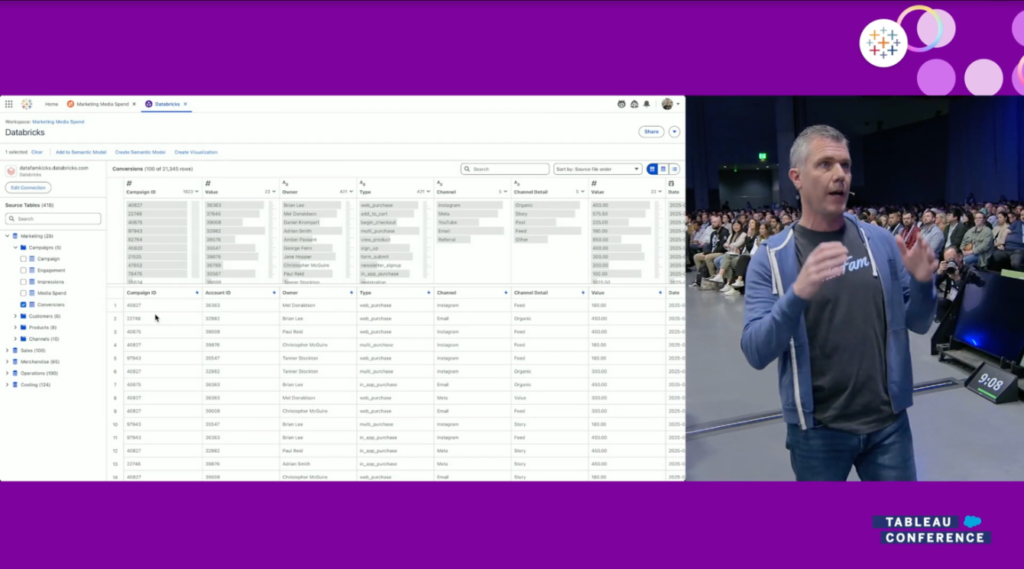
Task: Sort the table by Account ID column
Action: (x=274, y=293)
